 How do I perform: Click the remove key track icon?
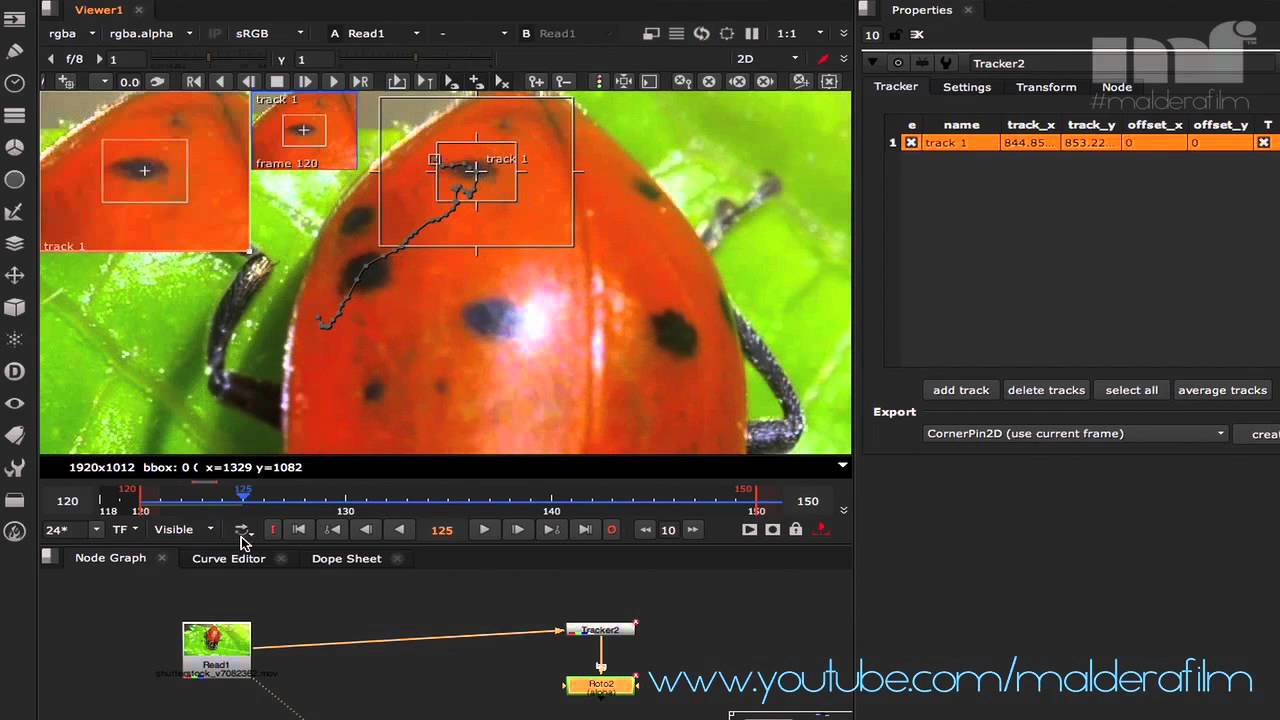[x=563, y=82]
